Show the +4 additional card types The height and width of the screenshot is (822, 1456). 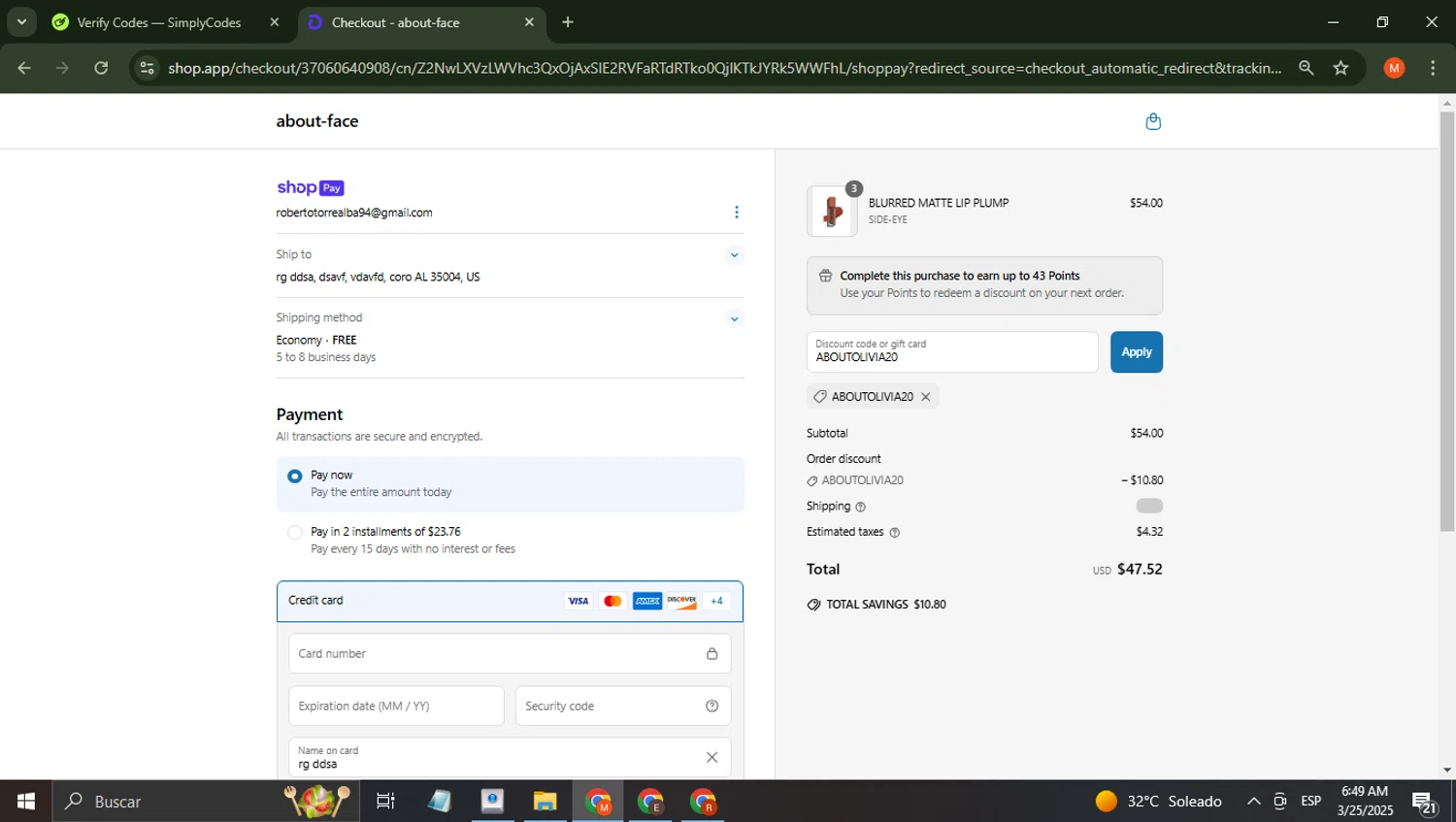pos(716,602)
